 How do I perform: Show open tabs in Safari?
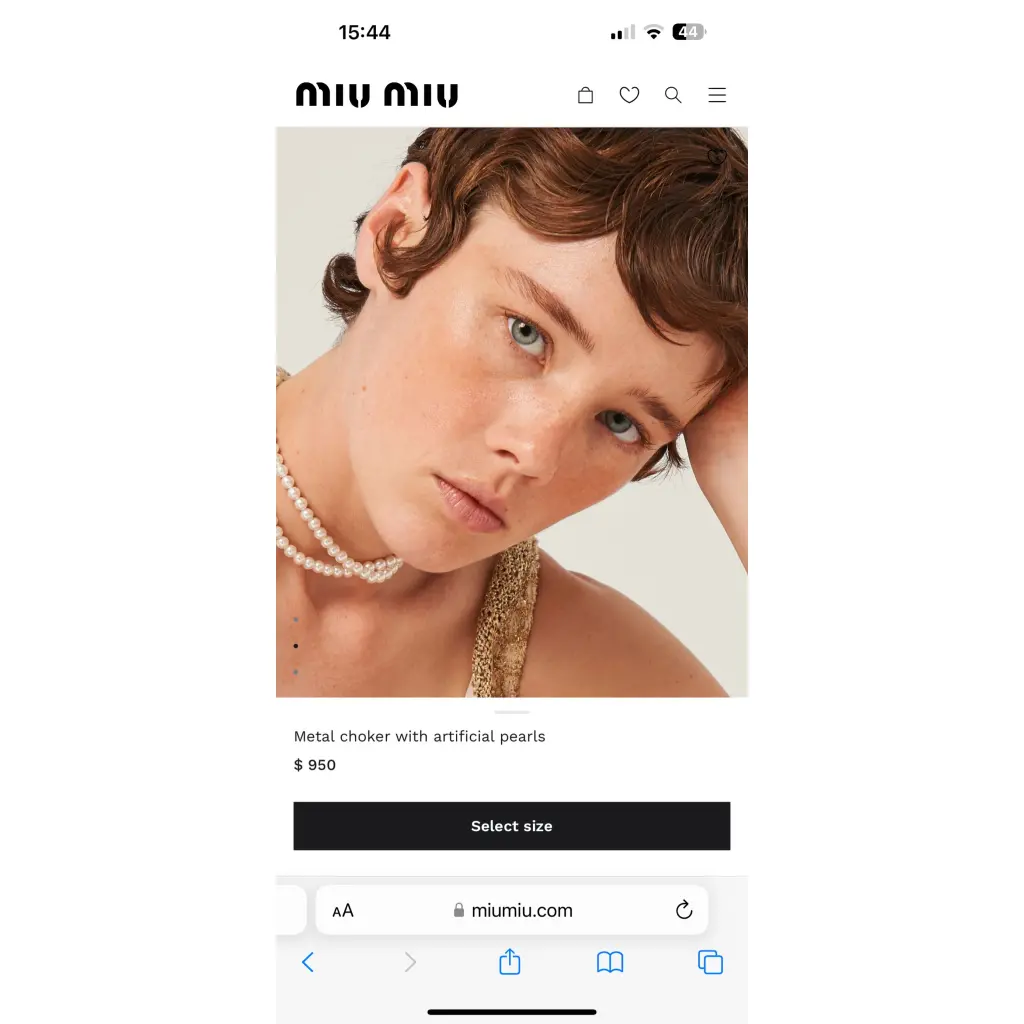click(711, 962)
